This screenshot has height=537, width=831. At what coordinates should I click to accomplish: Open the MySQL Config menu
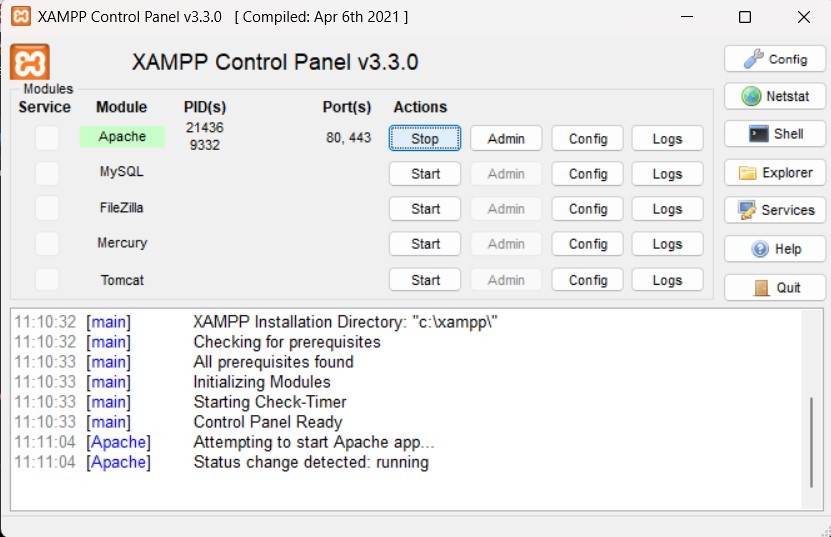[588, 174]
